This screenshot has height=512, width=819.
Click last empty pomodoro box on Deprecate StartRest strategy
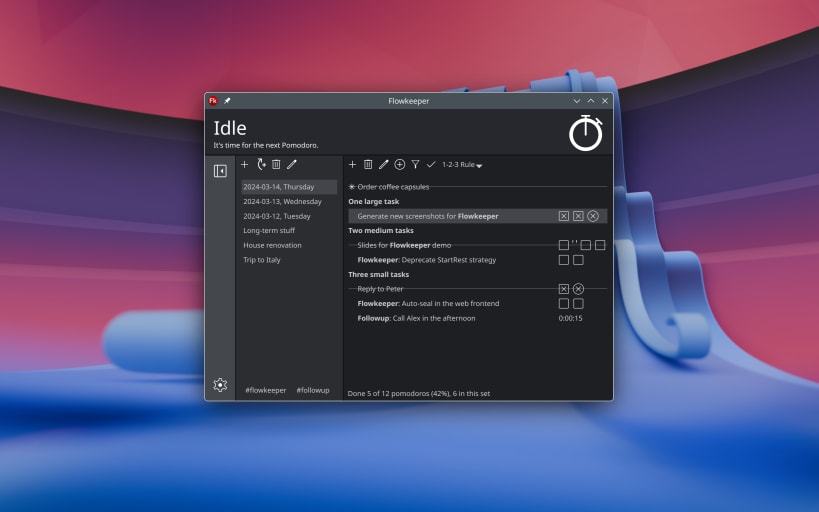point(578,260)
